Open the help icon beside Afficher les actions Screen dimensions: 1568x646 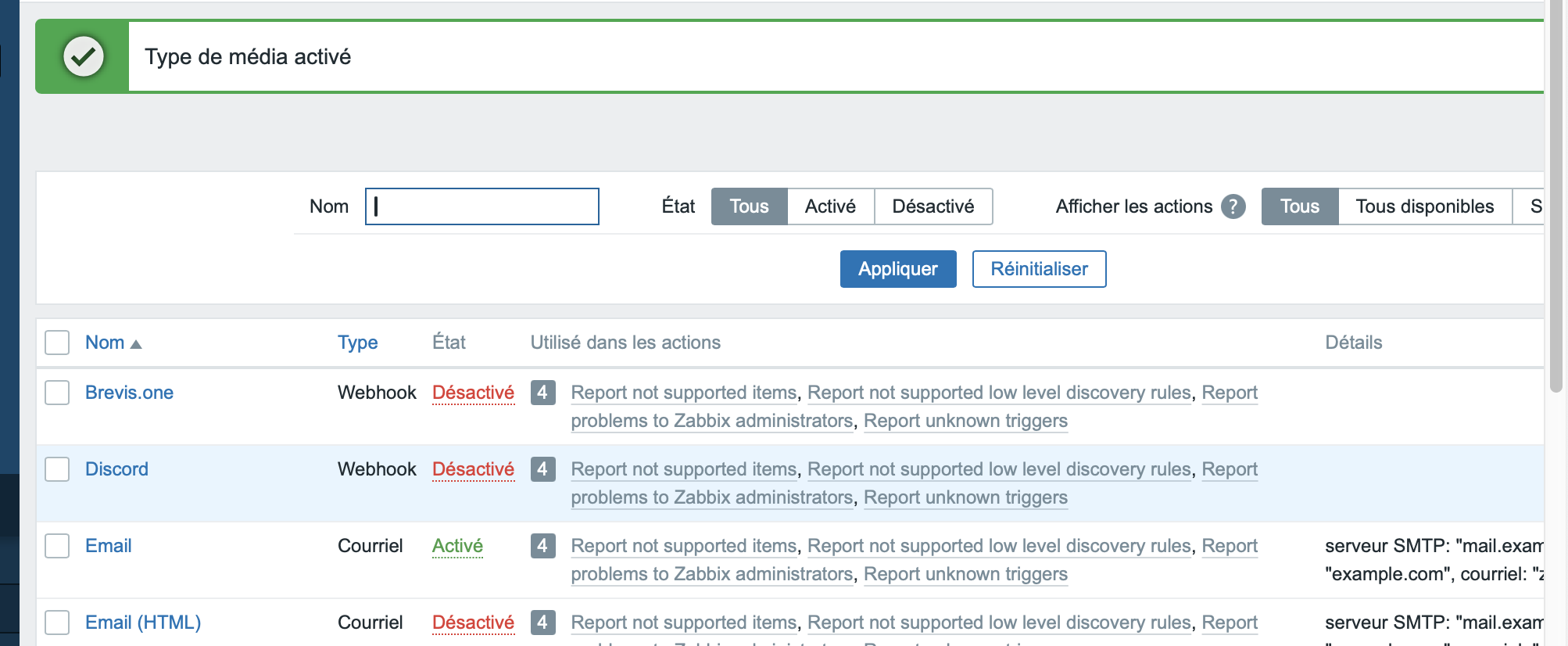click(x=1233, y=206)
